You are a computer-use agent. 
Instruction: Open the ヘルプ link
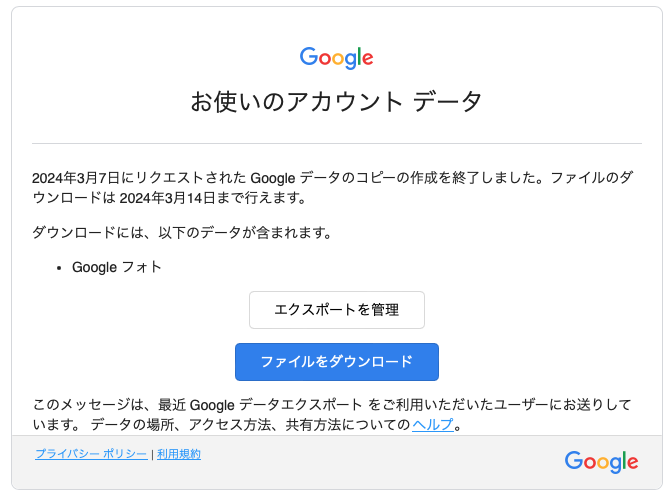(x=433, y=424)
